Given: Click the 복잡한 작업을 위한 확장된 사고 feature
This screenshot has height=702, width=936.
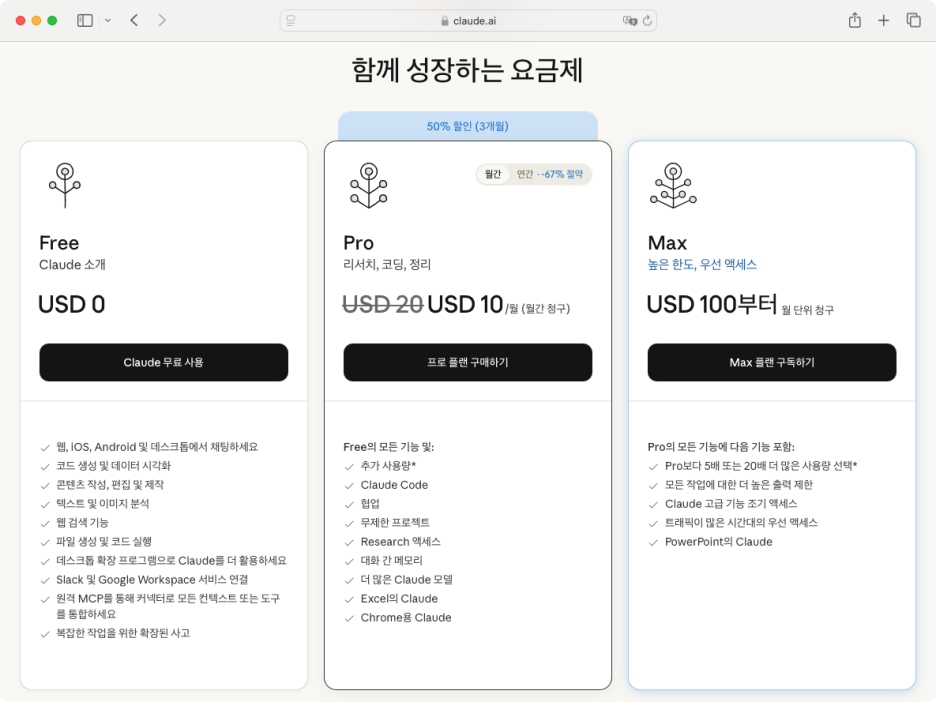Looking at the screenshot, I should tap(123, 633).
